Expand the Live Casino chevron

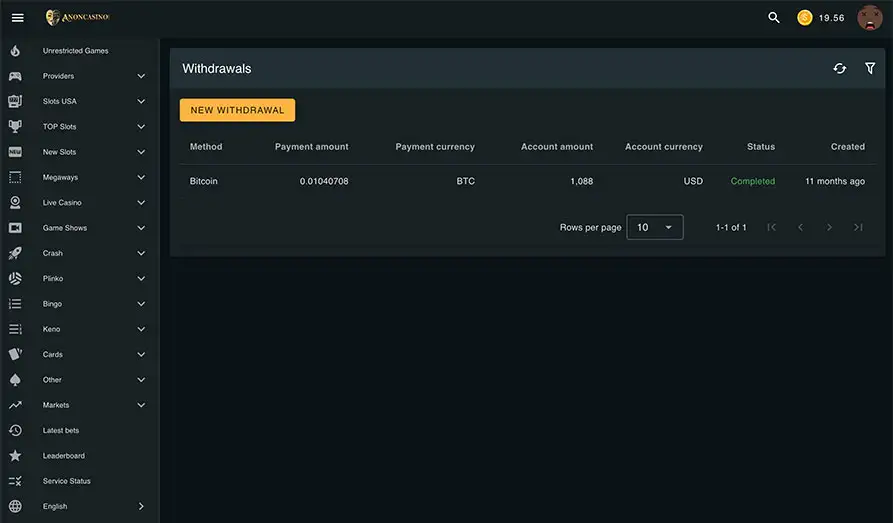pos(141,202)
